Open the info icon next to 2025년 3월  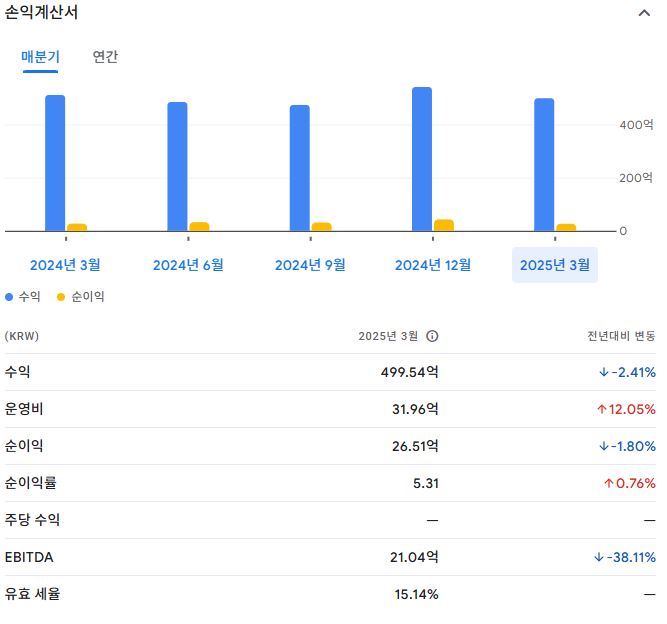point(432,336)
